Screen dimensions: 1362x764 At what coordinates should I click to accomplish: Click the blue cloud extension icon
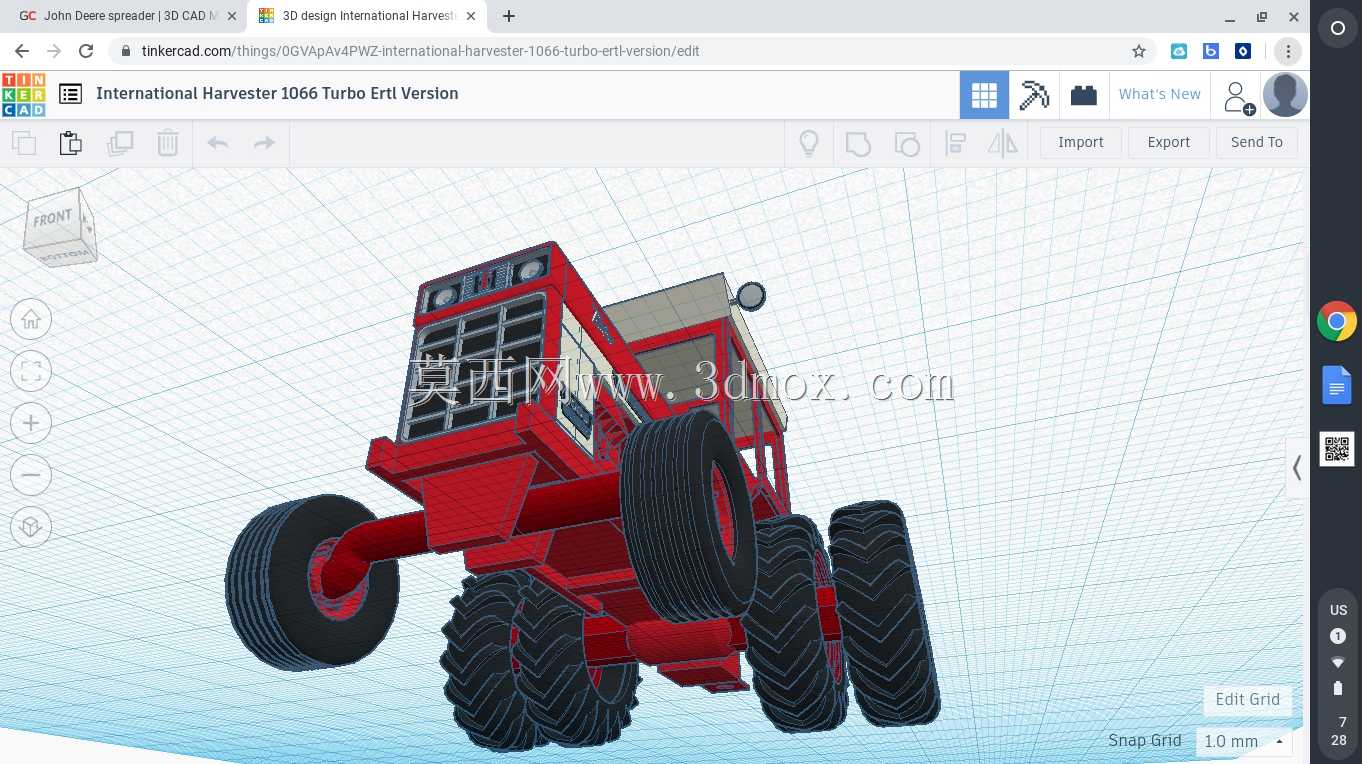(x=1179, y=51)
